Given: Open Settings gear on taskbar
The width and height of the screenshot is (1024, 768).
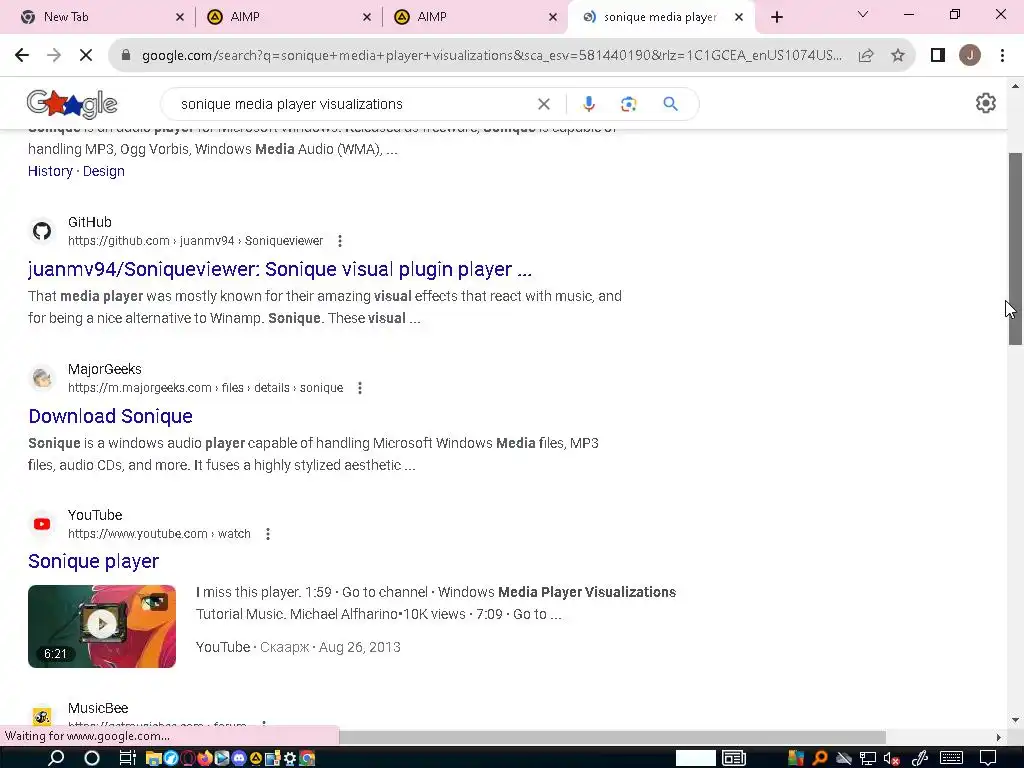Looking at the screenshot, I should click(289, 758).
